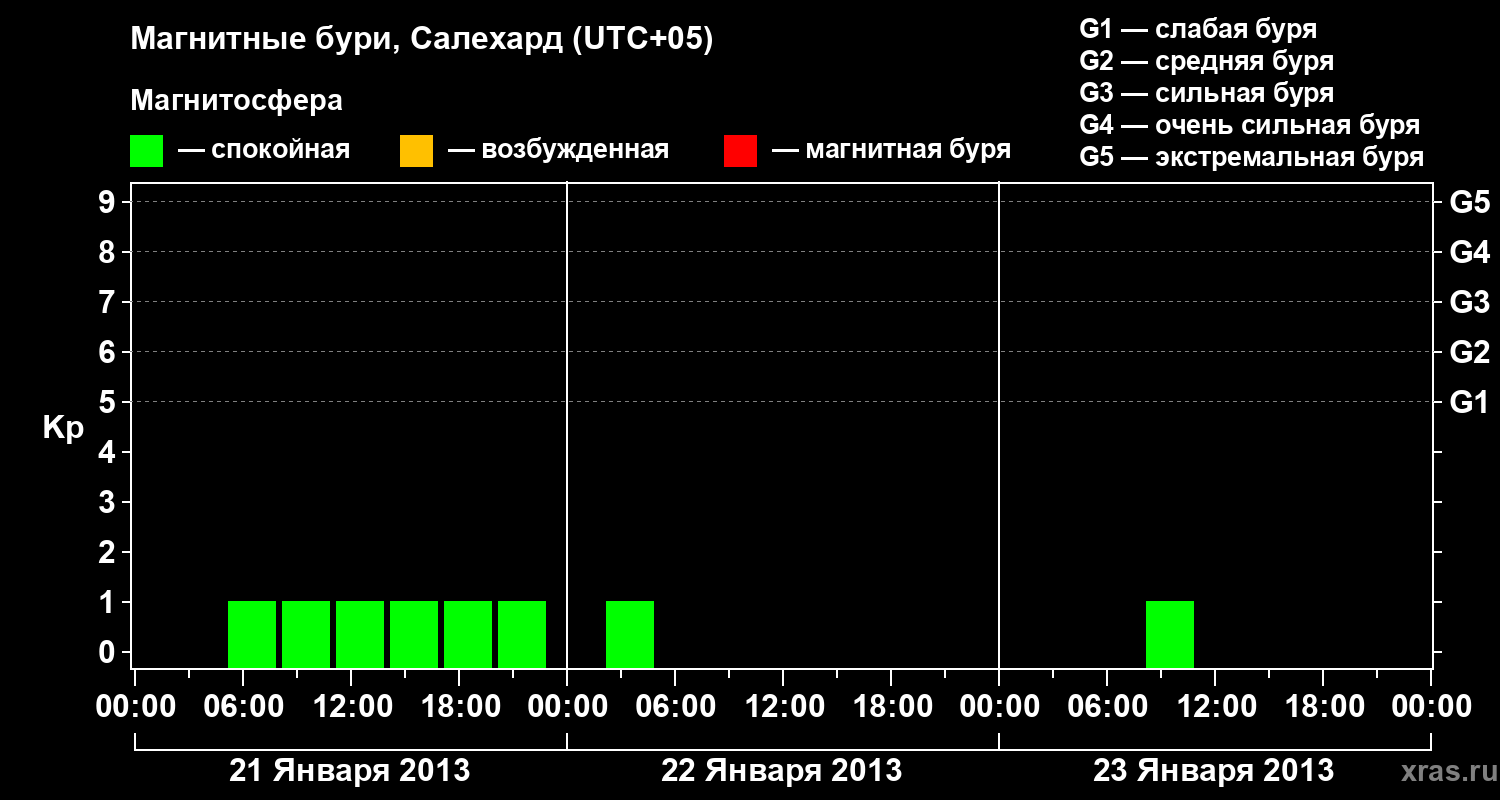This screenshot has width=1500, height=800.
Task: Click the latest green bar on 21 Января
Action: pyautogui.click(x=522, y=634)
